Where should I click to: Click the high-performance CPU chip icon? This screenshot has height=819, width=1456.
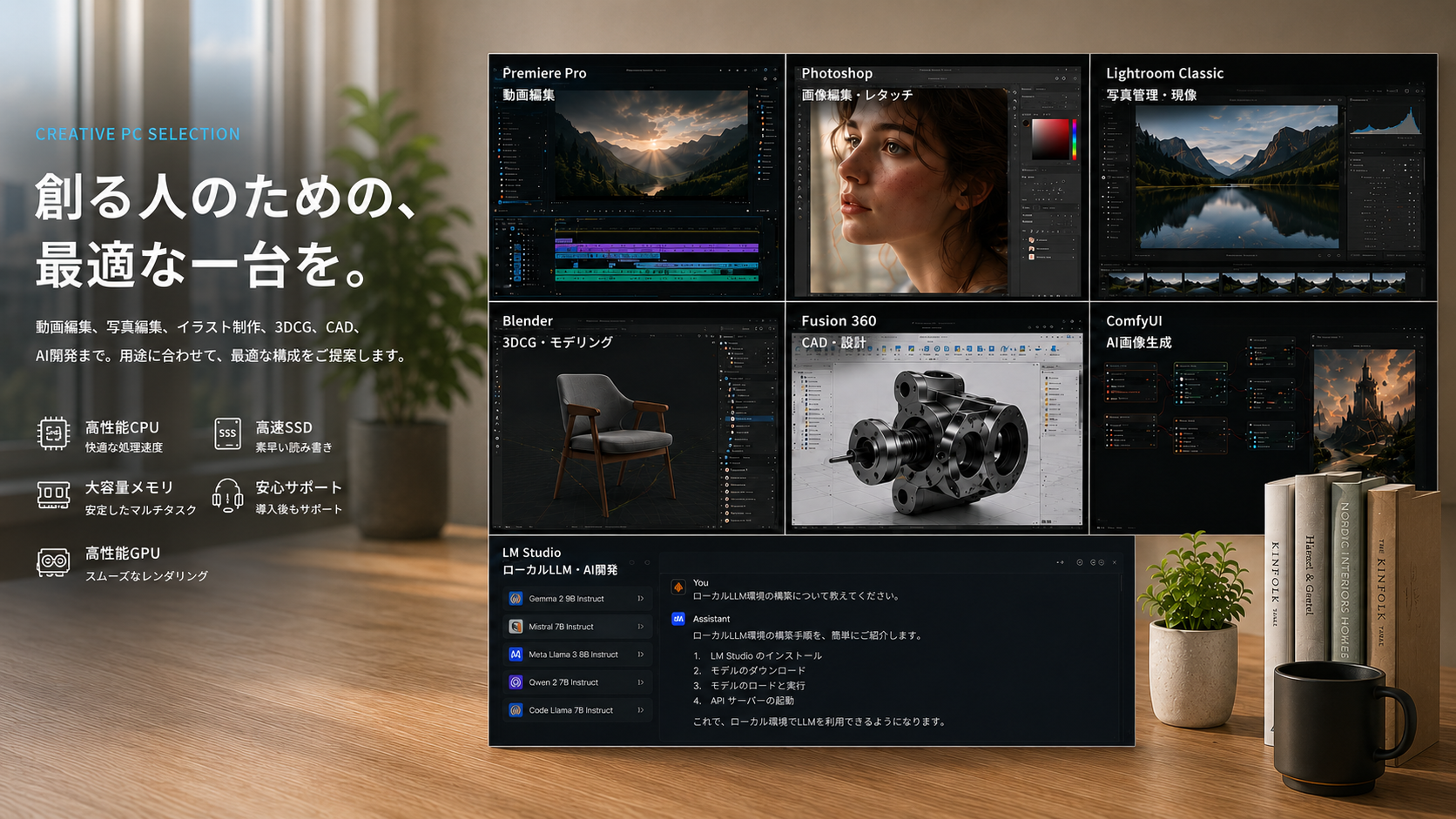tap(53, 433)
